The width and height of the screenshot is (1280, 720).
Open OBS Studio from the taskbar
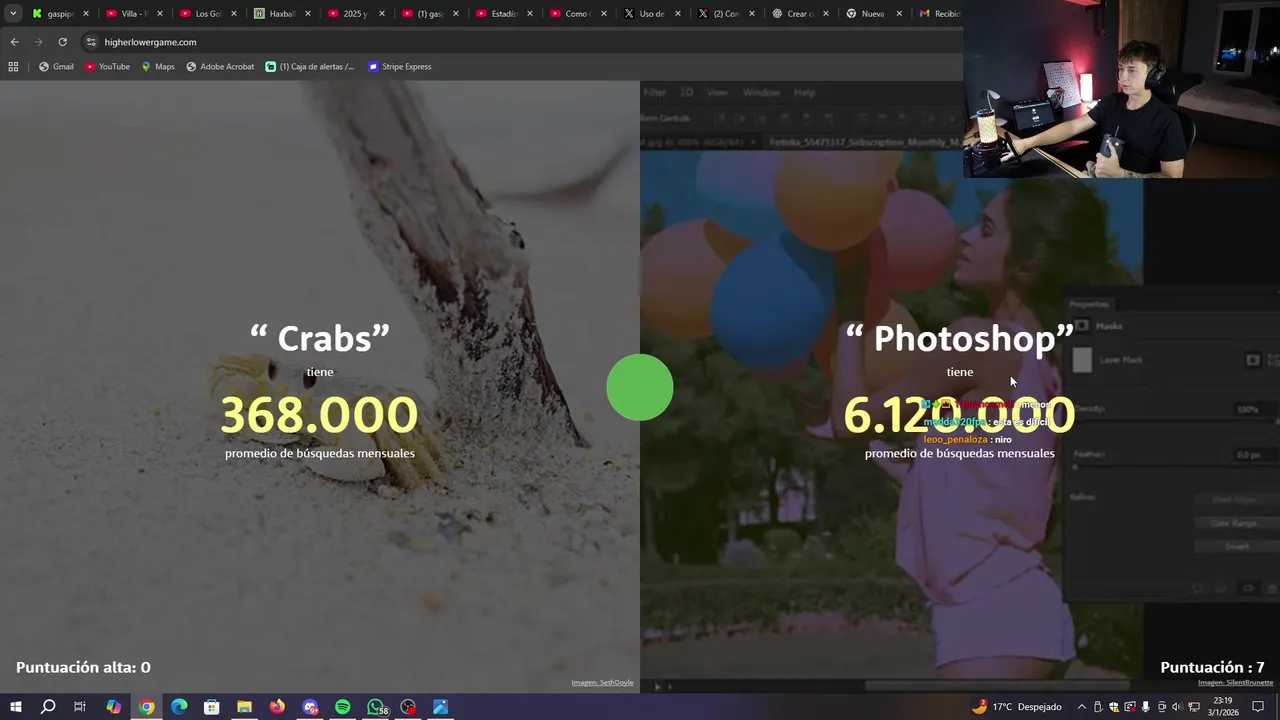point(408,707)
